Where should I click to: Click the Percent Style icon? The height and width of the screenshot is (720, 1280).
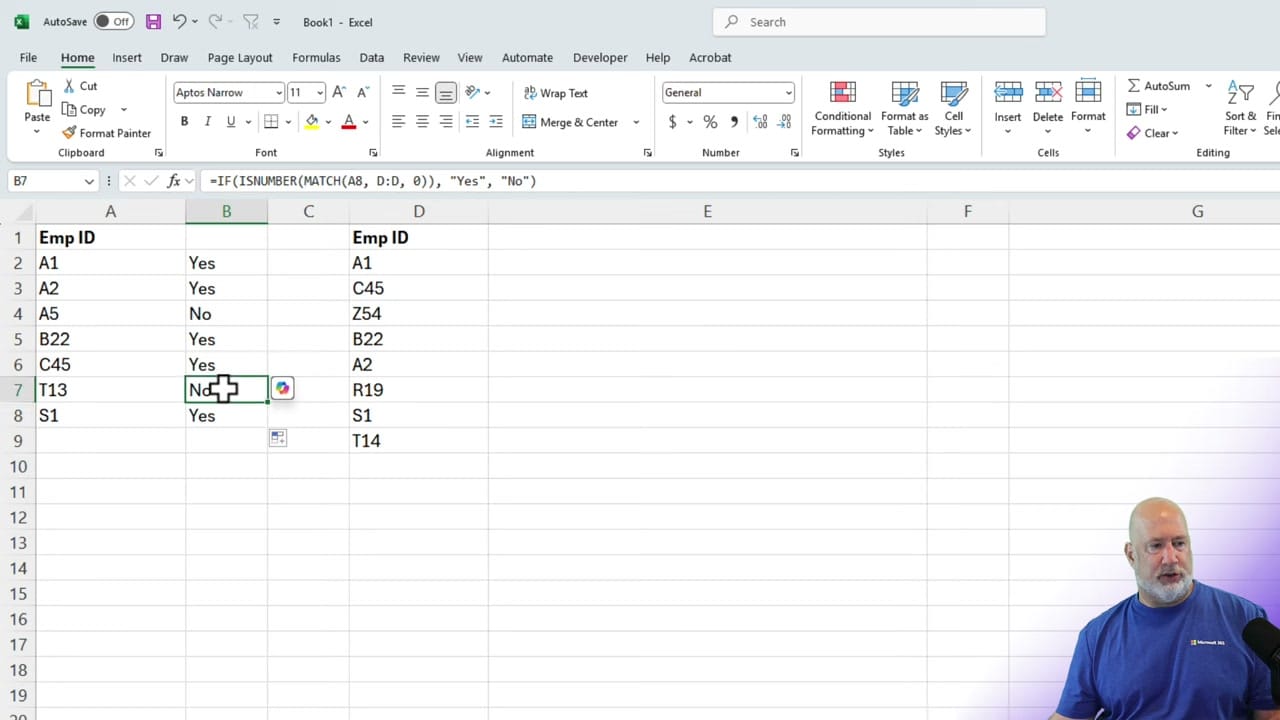[710, 121]
